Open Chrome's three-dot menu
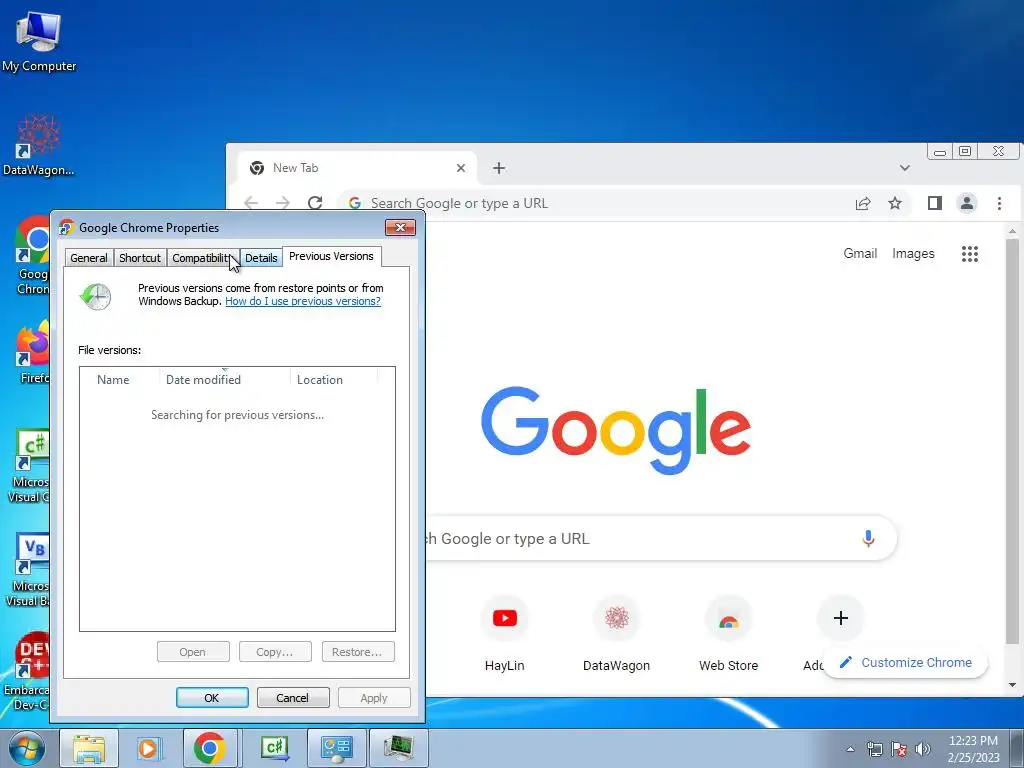The height and width of the screenshot is (768, 1024). [x=999, y=203]
